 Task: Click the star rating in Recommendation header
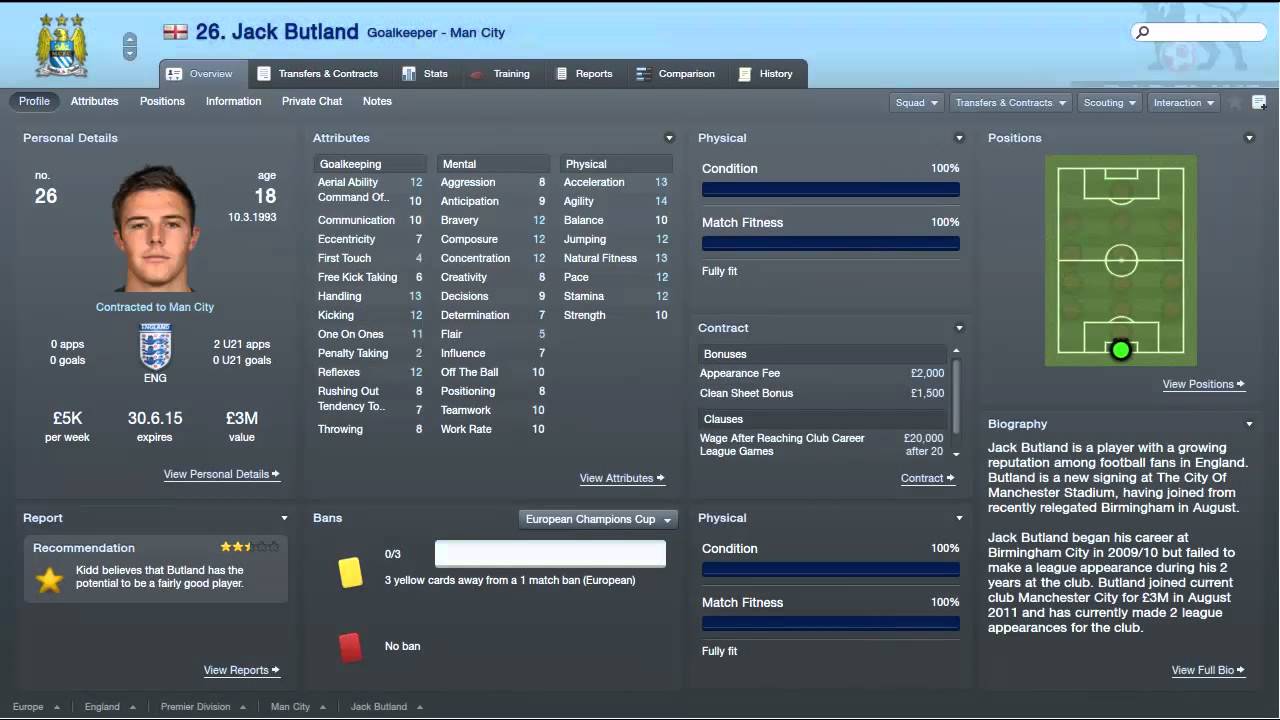[249, 547]
